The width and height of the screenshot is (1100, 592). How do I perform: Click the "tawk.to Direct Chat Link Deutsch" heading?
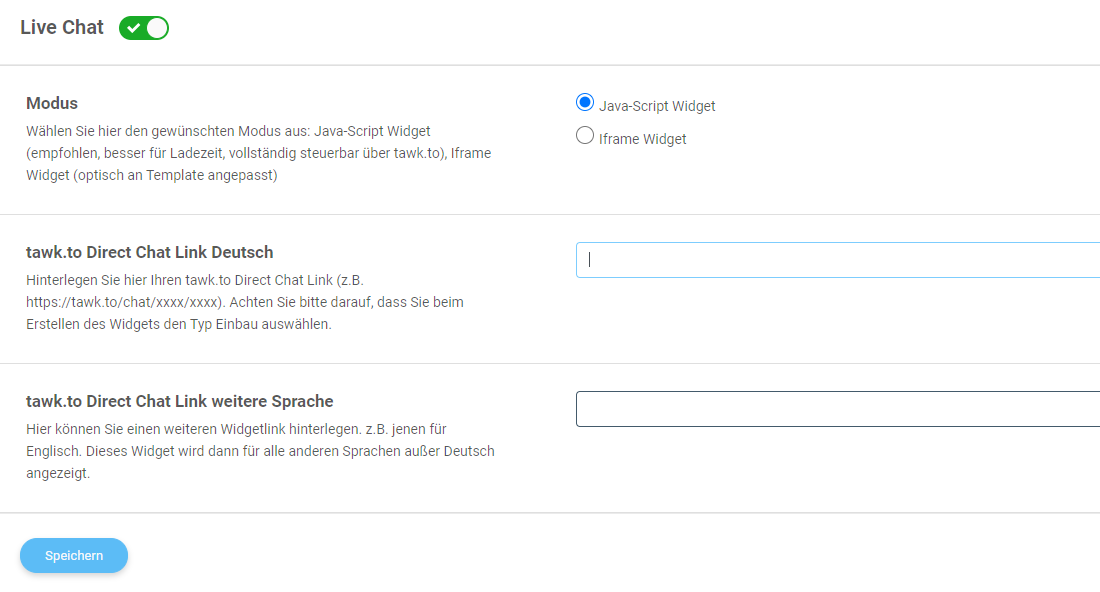149,253
